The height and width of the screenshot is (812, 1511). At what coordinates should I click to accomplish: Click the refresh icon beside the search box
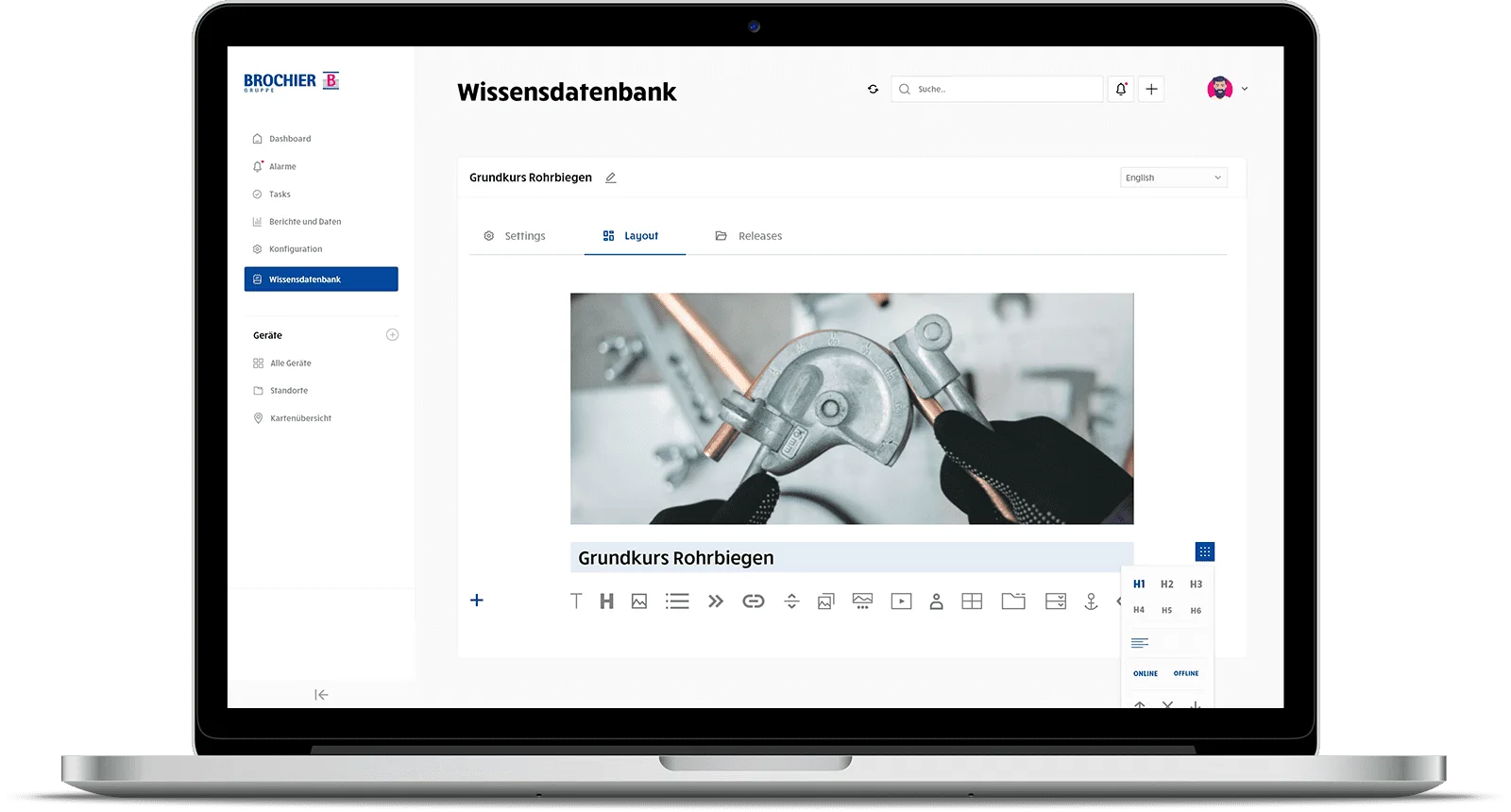tap(873, 89)
